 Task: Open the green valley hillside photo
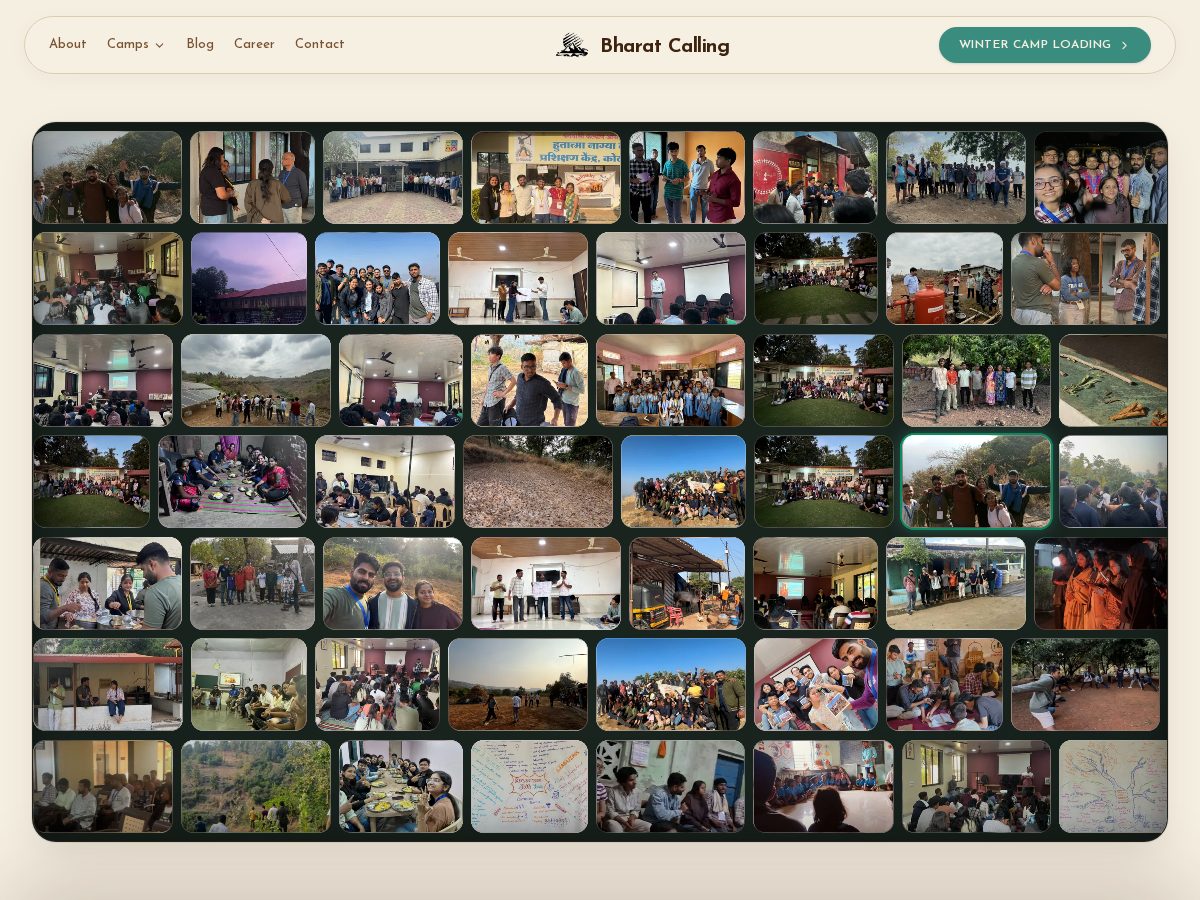click(x=256, y=786)
